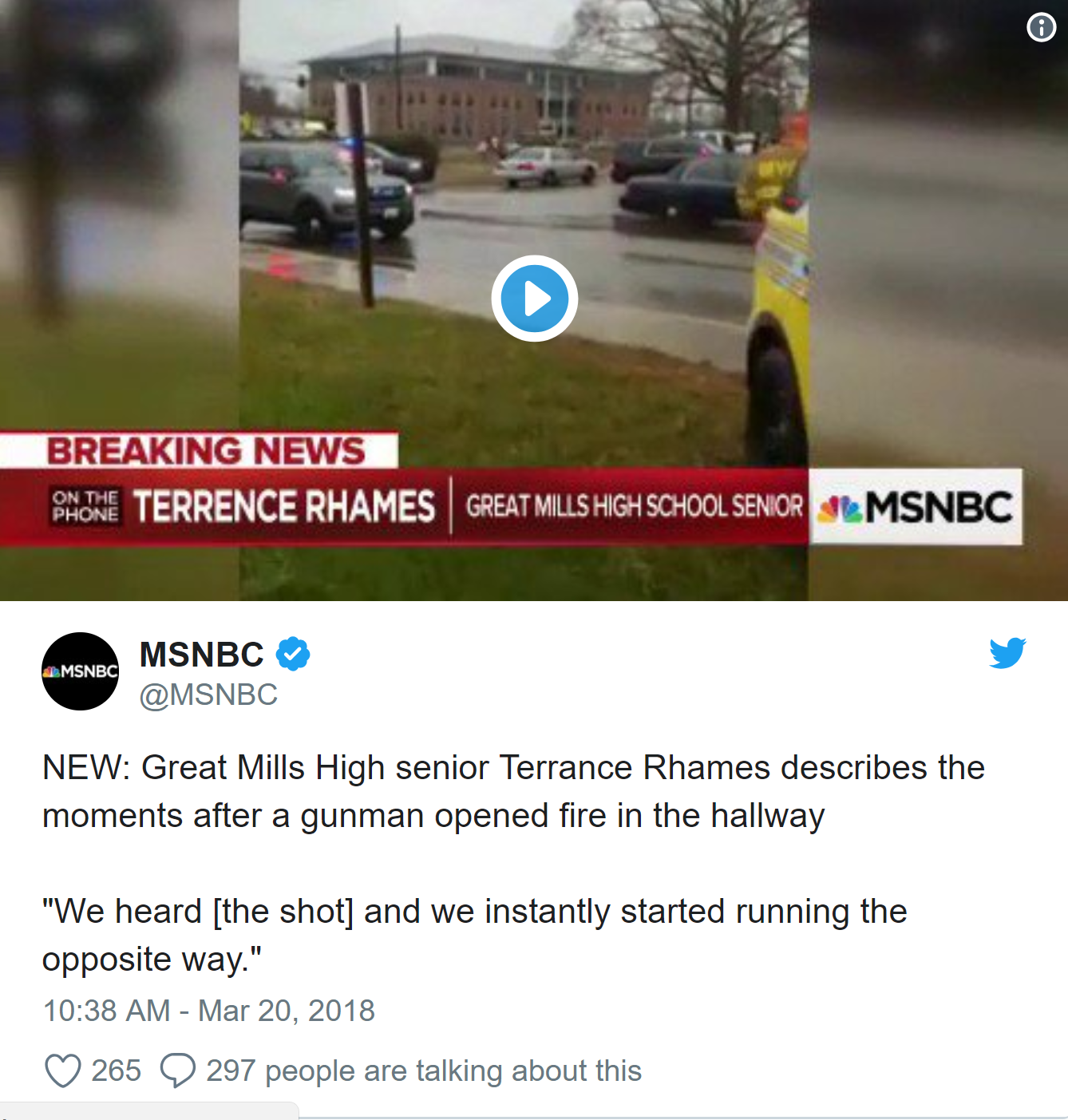Screen dimensions: 1068x1120
Task: Open the @MSNBC handle link
Action: pyautogui.click(x=208, y=695)
